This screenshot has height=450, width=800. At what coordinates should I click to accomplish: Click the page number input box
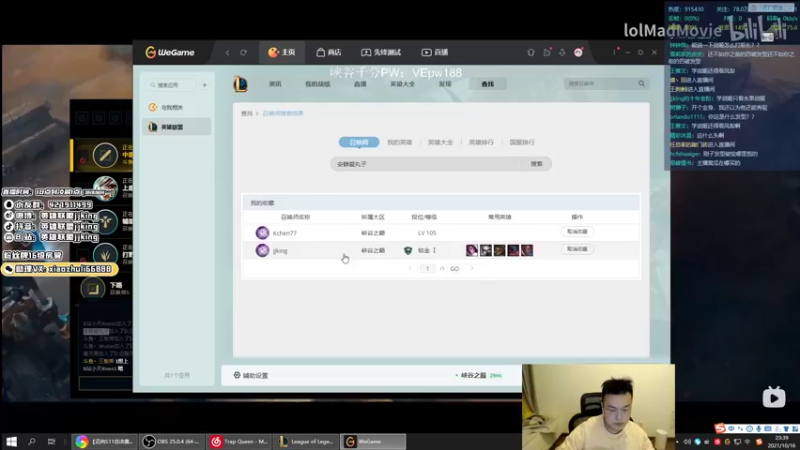(428, 268)
